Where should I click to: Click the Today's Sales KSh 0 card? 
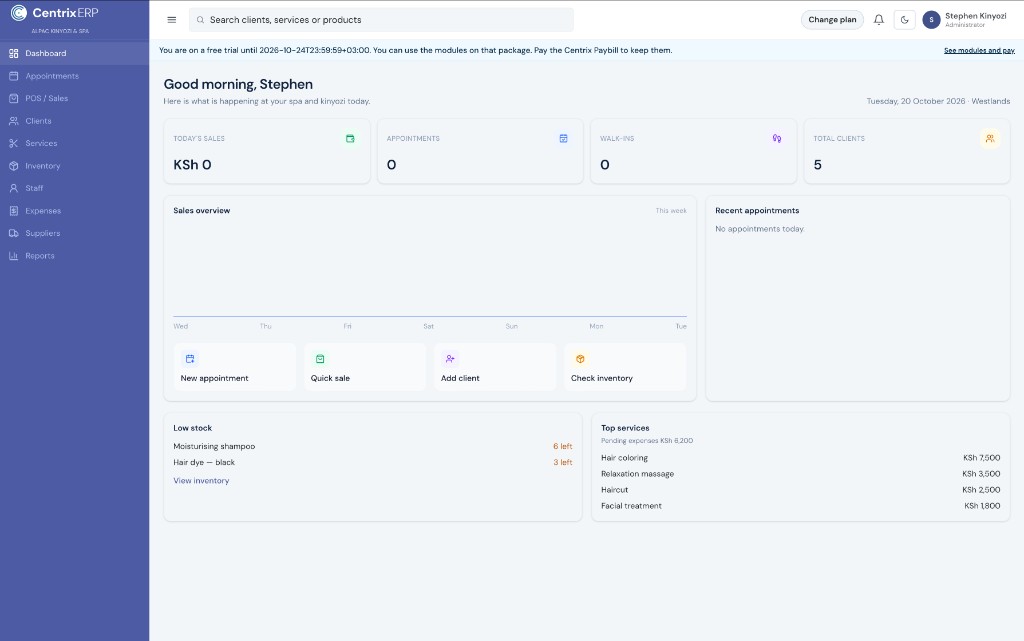(x=267, y=151)
